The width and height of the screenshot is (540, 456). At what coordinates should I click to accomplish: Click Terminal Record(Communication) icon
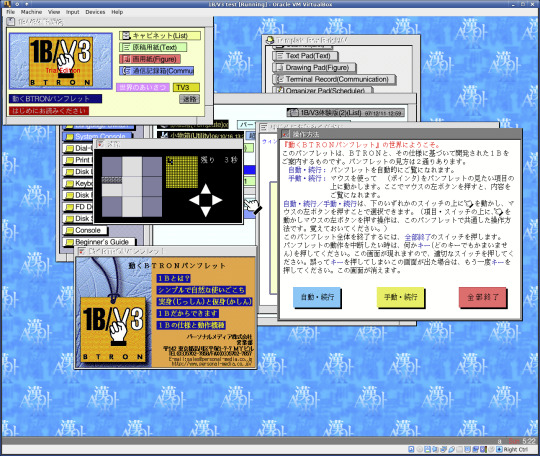click(334, 79)
